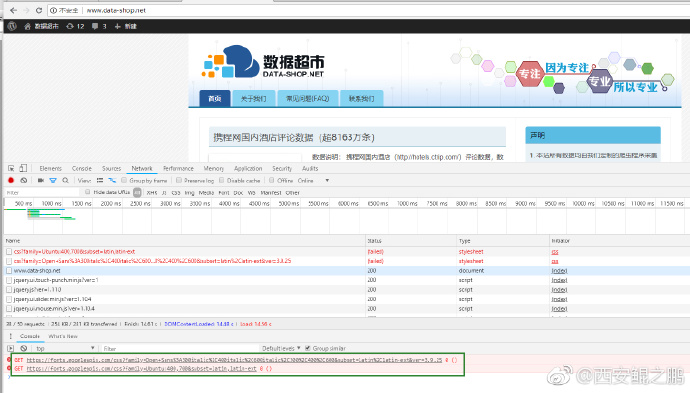690x393 pixels.
Task: Open the Performance tab
Action: (x=178, y=169)
